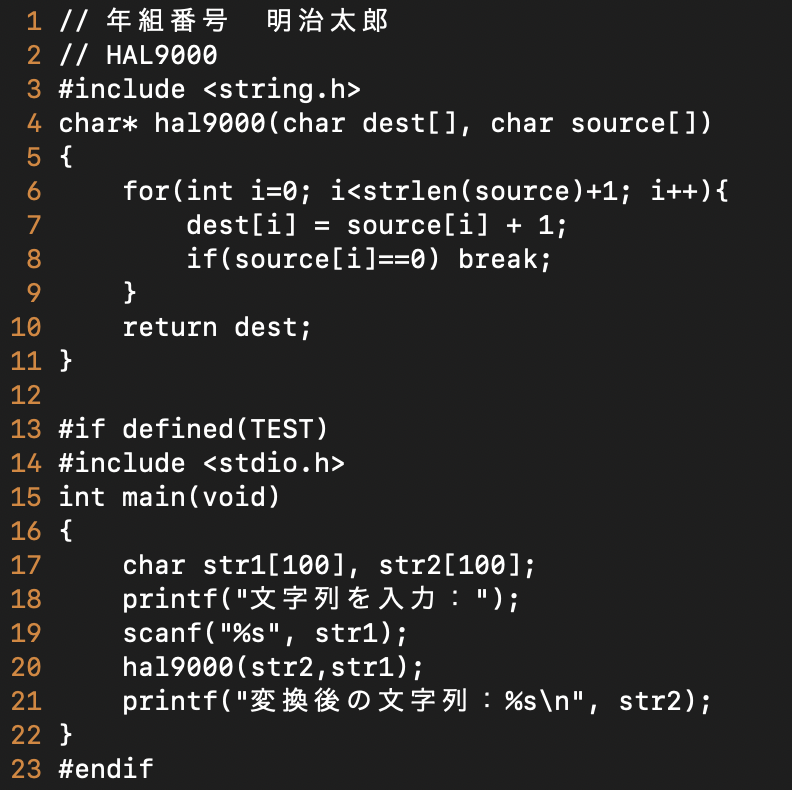Image resolution: width=792 pixels, height=790 pixels.
Task: Click the closing brace on line 9
Action: [130, 293]
